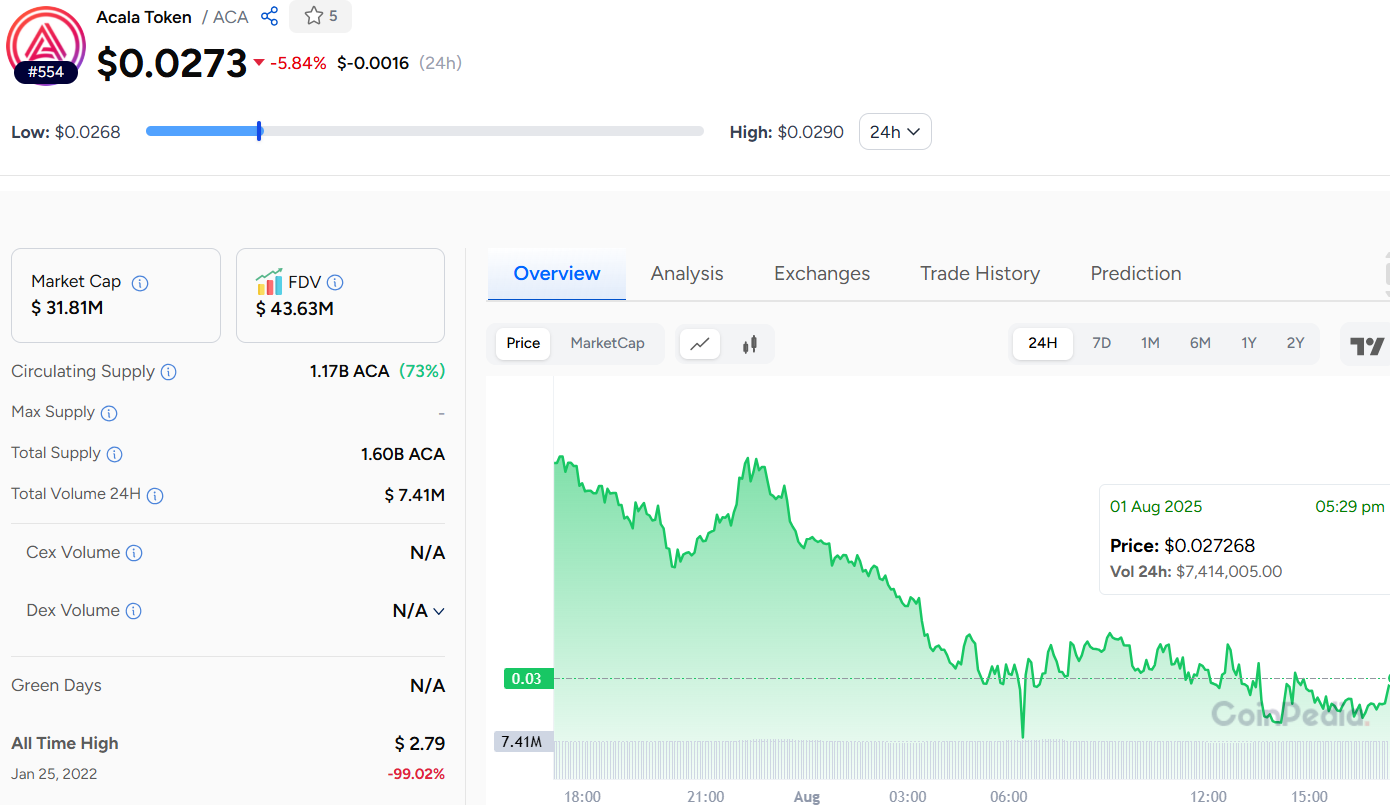This screenshot has height=805, width=1390.
Task: Open the 24h range dropdown
Action: click(895, 132)
